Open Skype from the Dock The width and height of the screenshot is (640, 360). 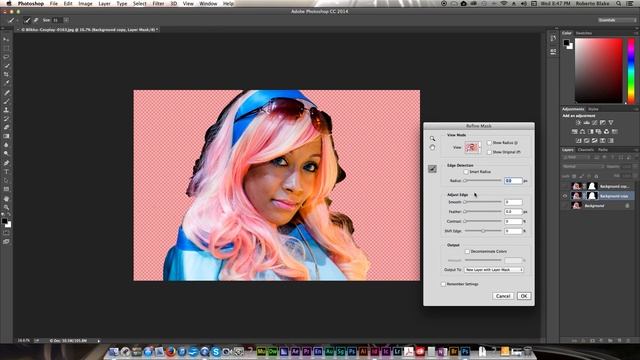coord(216,351)
